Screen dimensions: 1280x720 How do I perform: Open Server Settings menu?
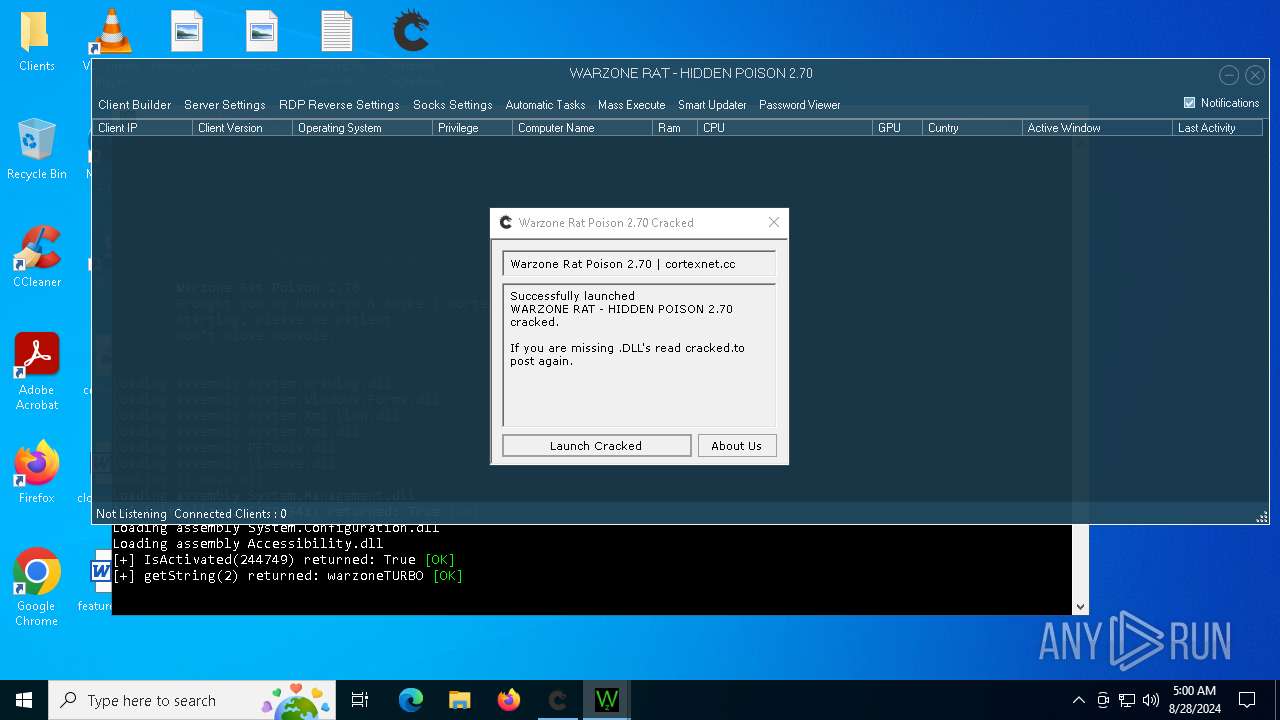(x=224, y=104)
